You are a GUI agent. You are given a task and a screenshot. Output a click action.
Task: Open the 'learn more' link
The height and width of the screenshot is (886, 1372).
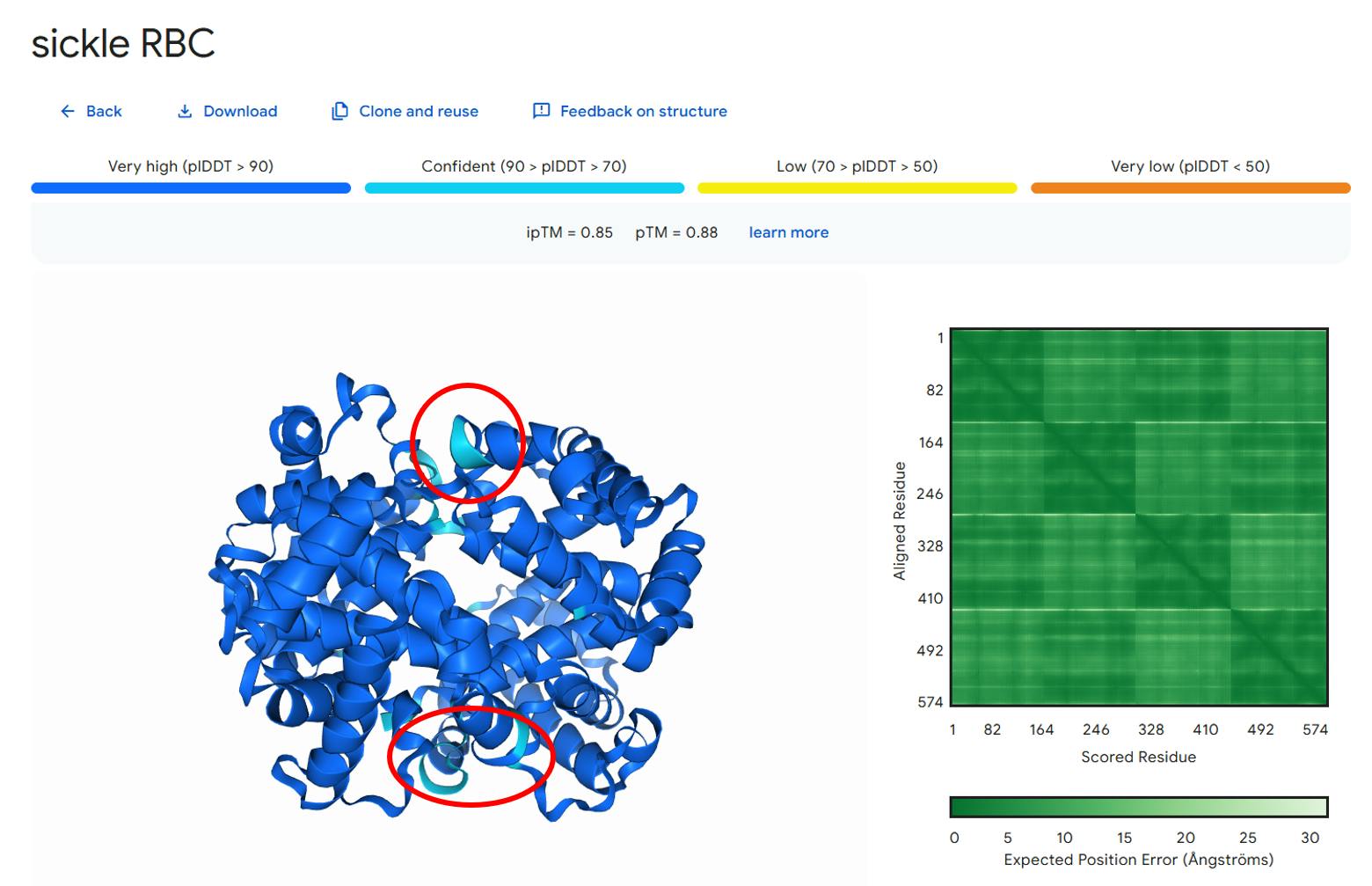tap(789, 232)
